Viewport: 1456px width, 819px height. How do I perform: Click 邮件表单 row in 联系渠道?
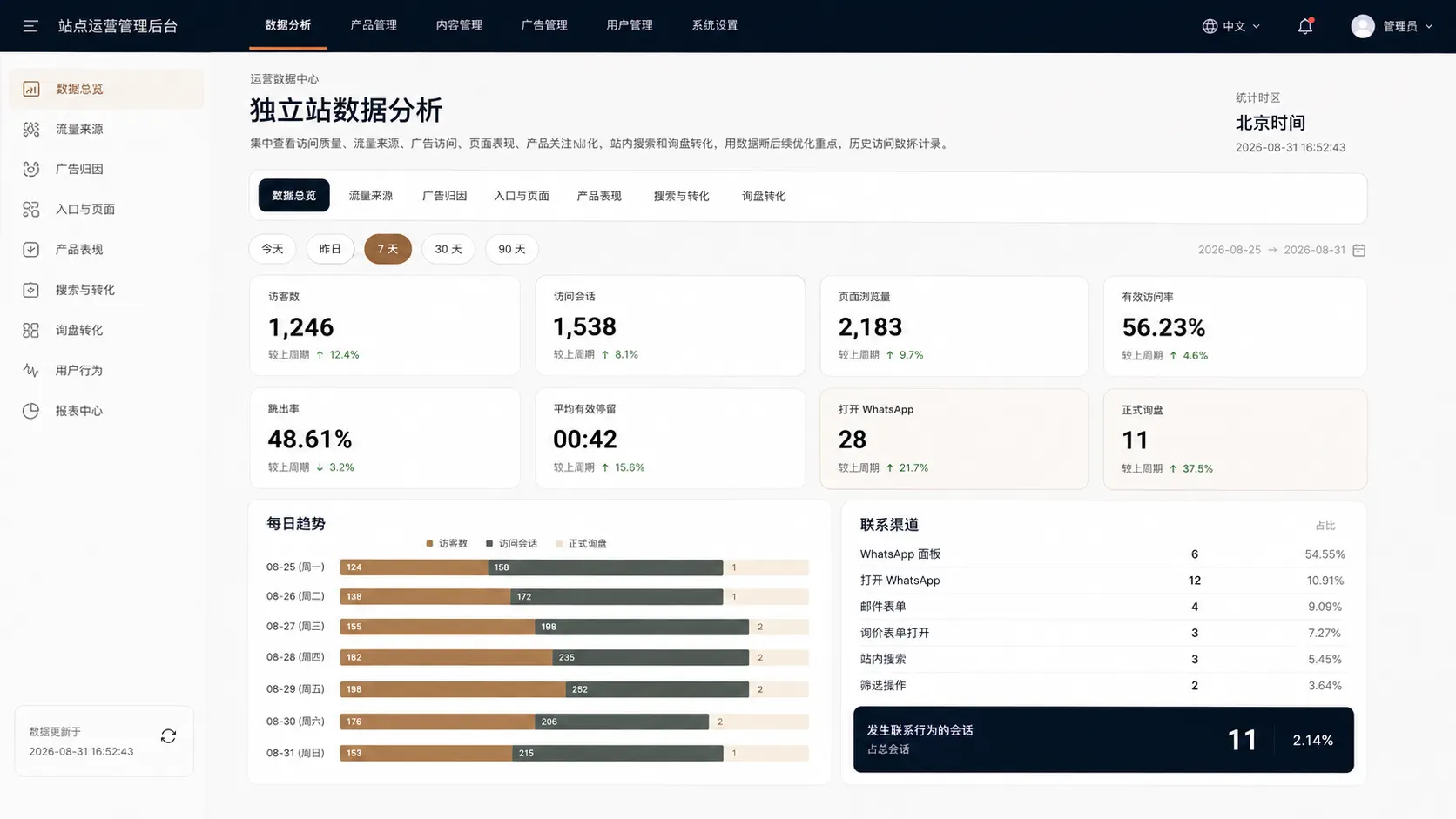coord(1102,607)
